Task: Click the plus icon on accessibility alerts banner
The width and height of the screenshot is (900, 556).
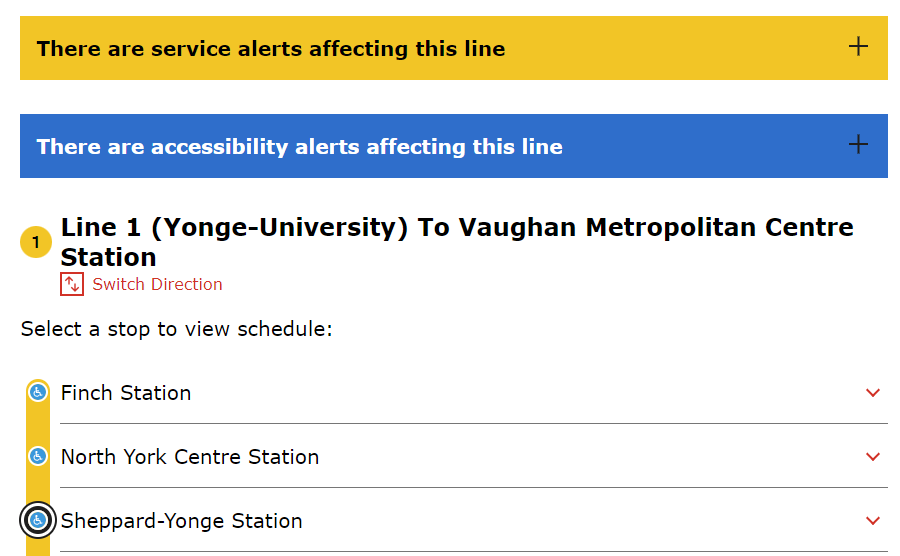Action: [858, 145]
